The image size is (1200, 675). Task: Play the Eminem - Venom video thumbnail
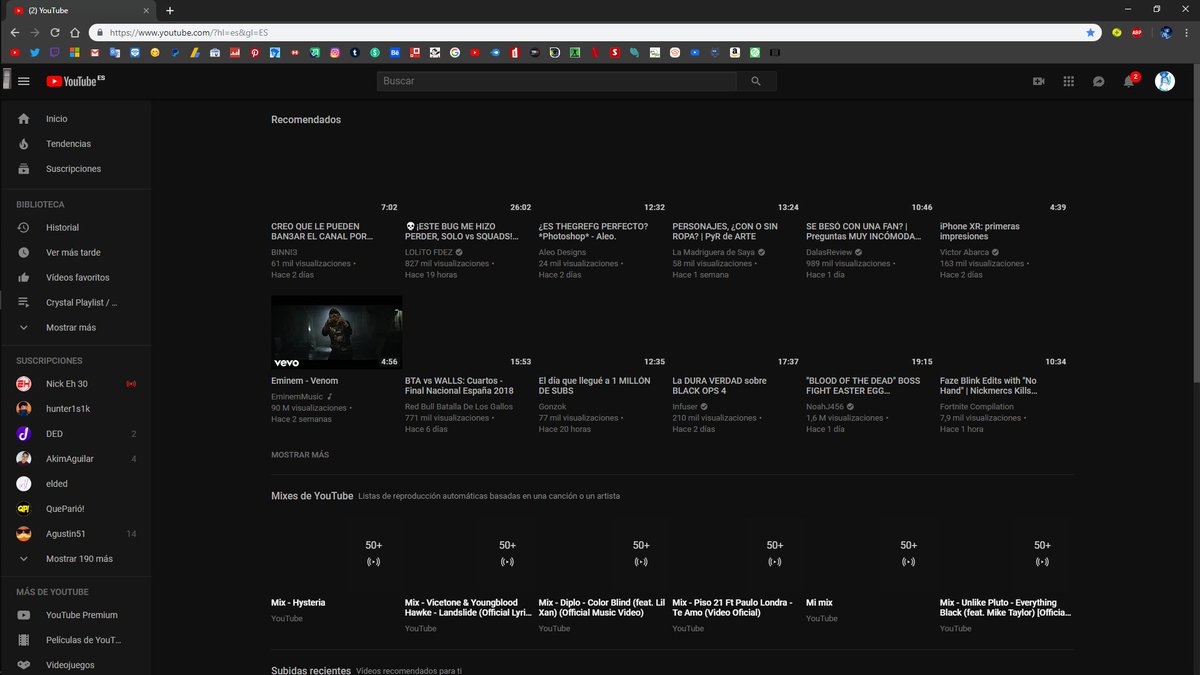click(337, 332)
